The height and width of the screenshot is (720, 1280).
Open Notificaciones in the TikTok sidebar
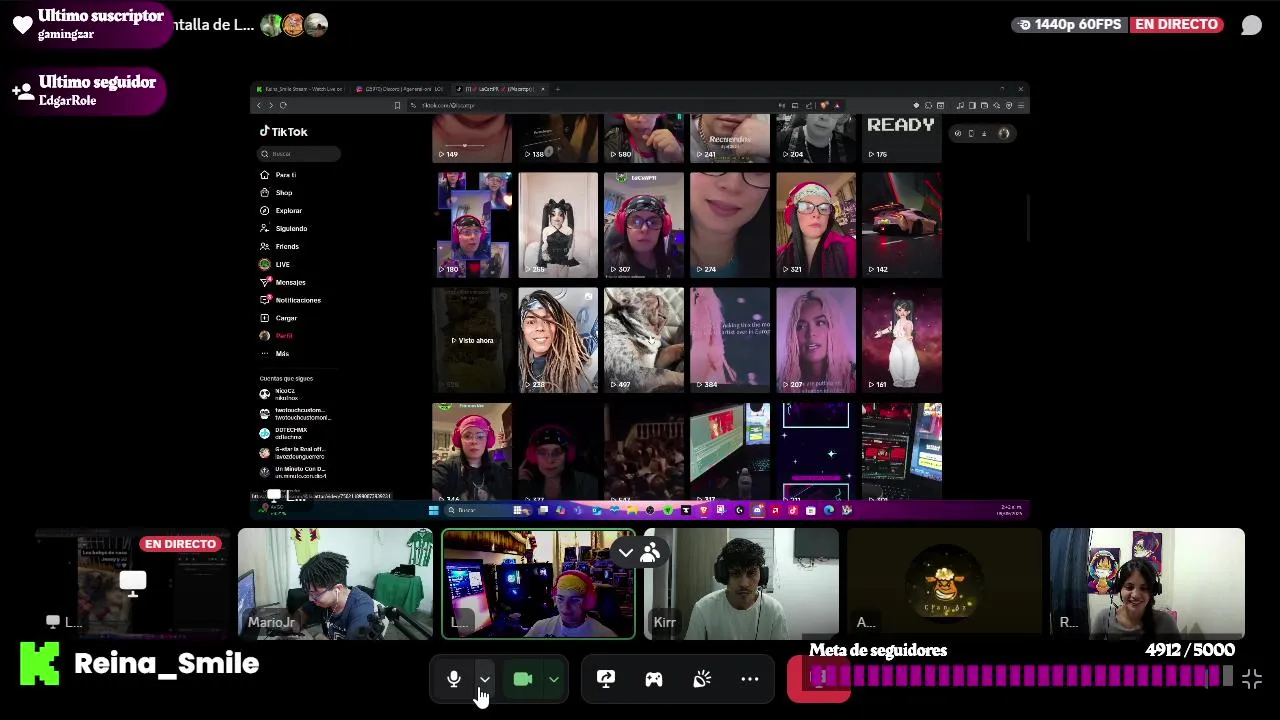click(x=297, y=301)
